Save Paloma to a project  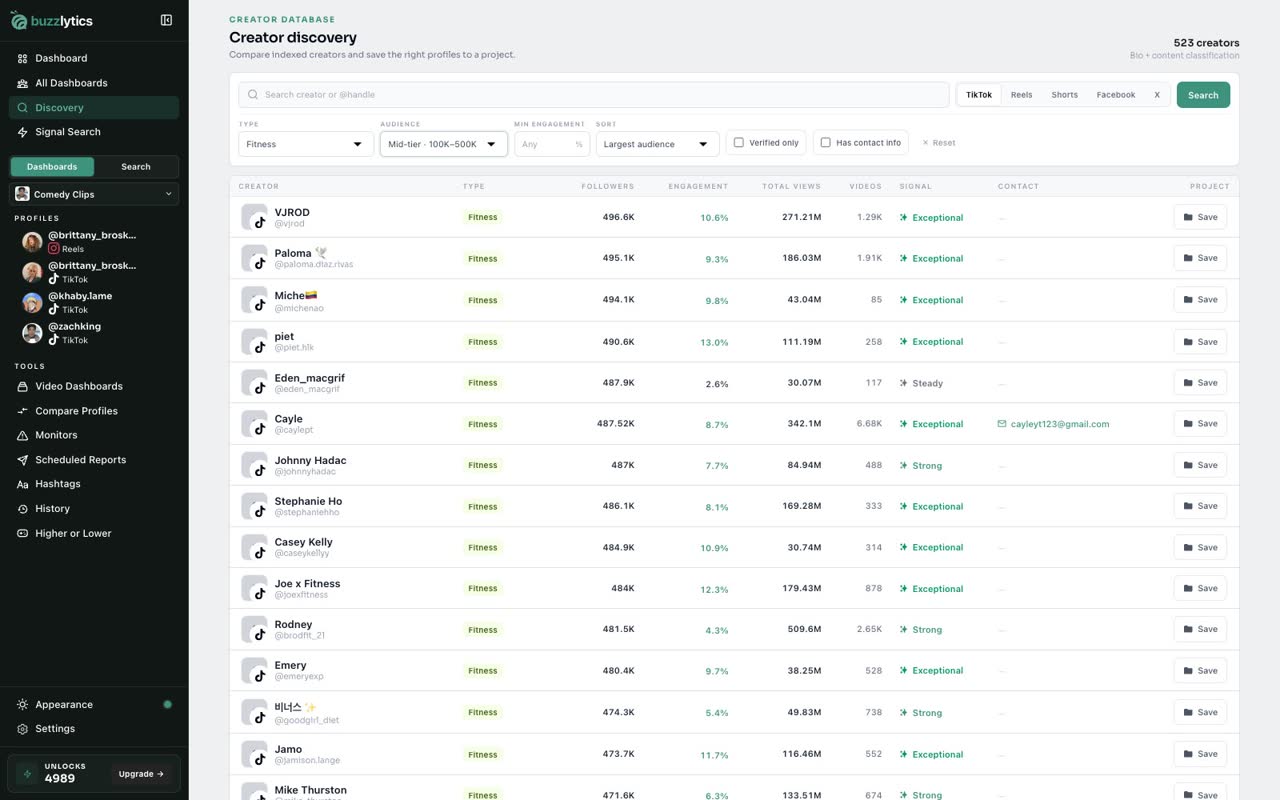(x=1200, y=258)
